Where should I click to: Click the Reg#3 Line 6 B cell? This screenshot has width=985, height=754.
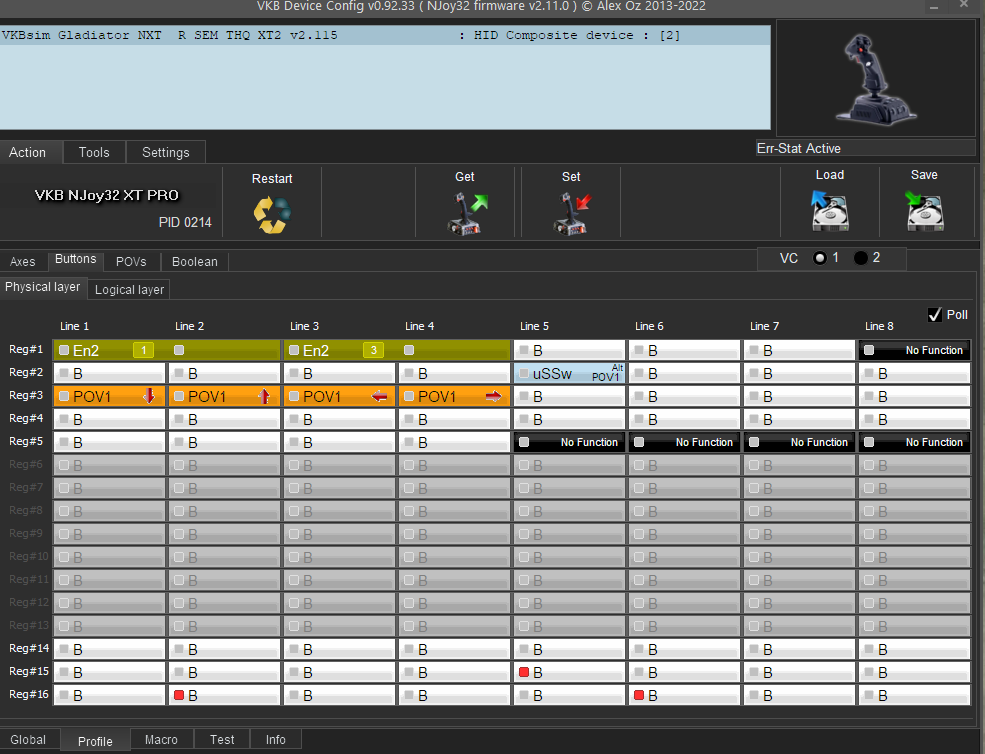(x=684, y=396)
